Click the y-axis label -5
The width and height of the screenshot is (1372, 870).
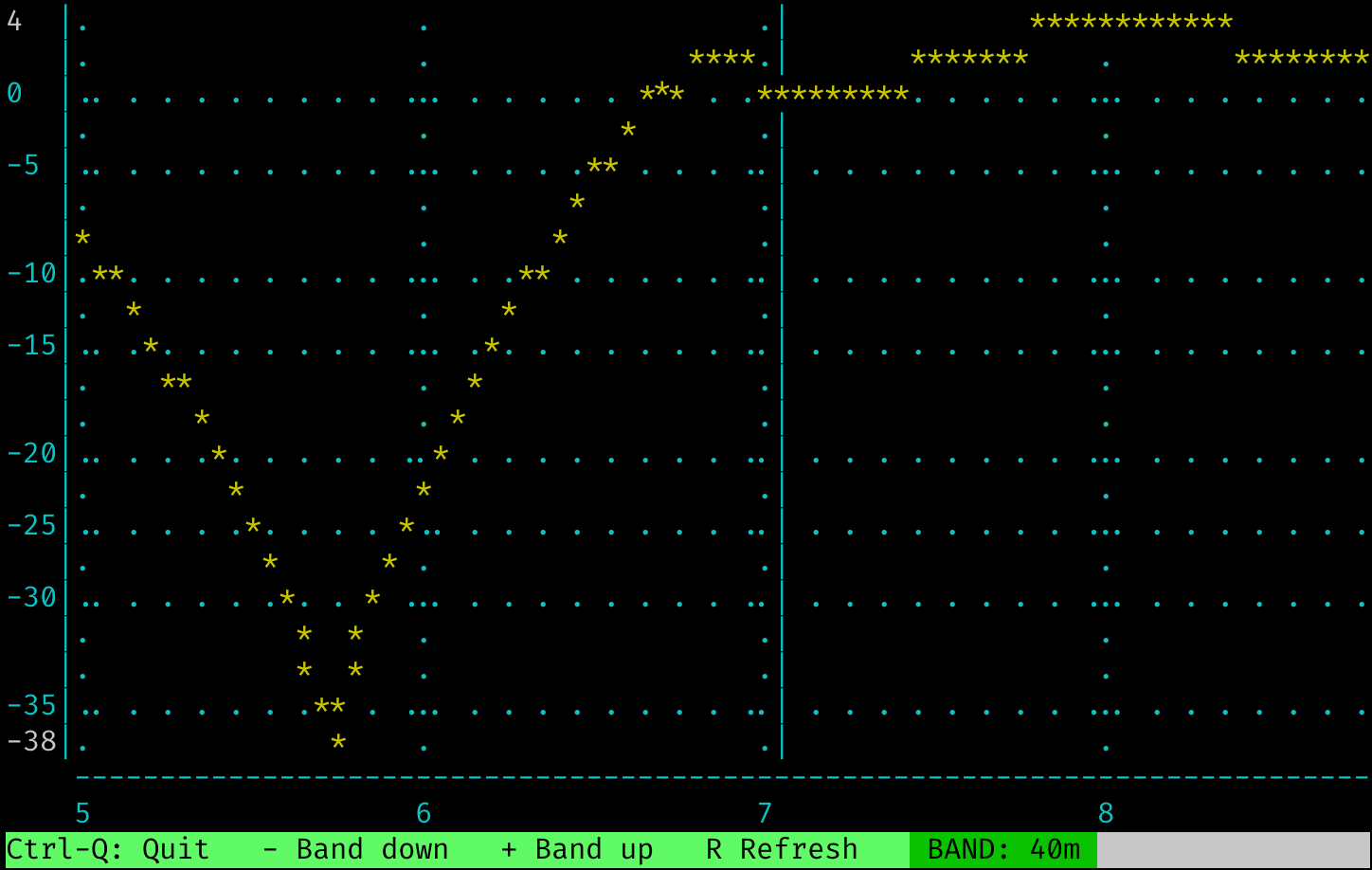[23, 165]
